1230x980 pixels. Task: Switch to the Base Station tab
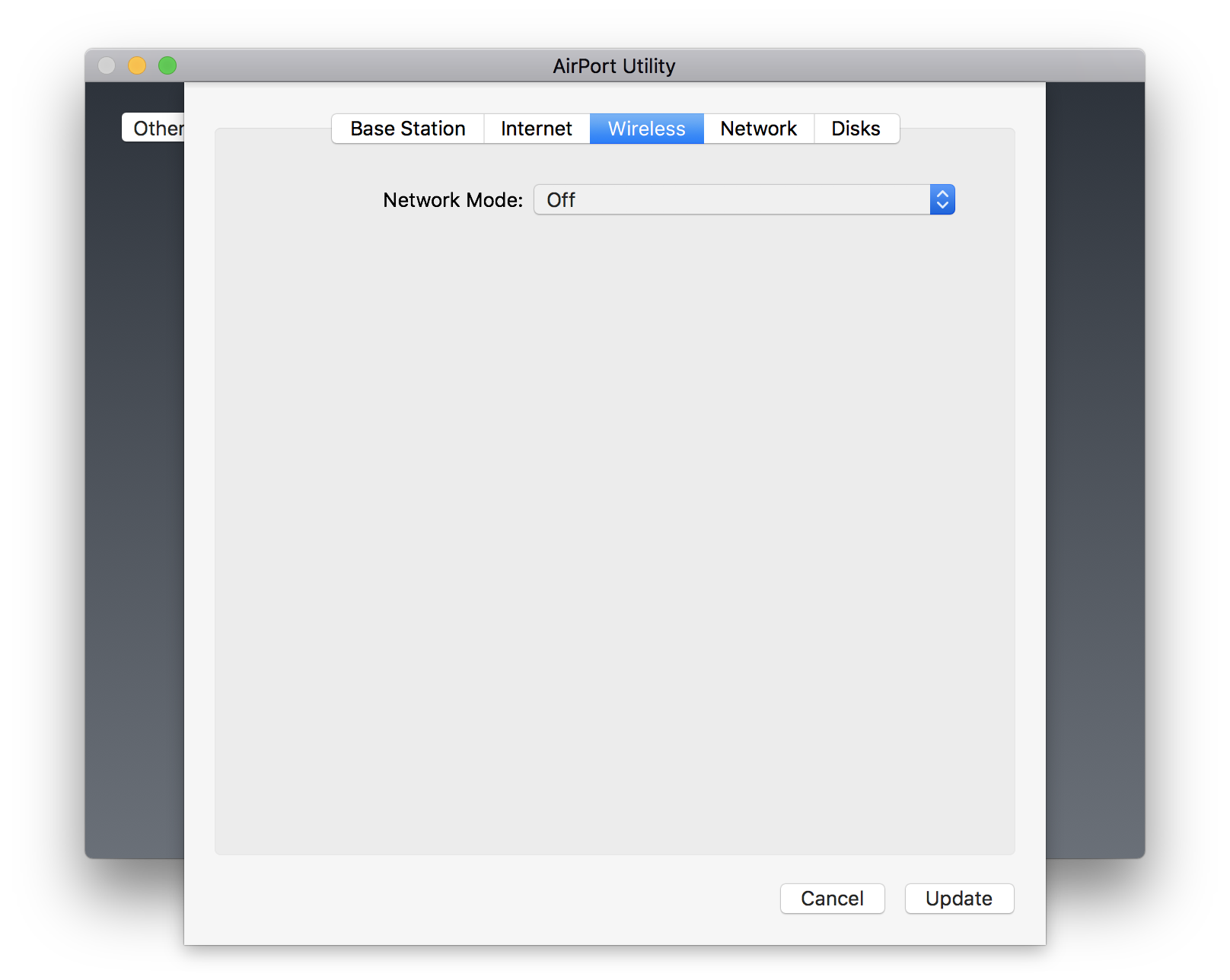(x=408, y=129)
